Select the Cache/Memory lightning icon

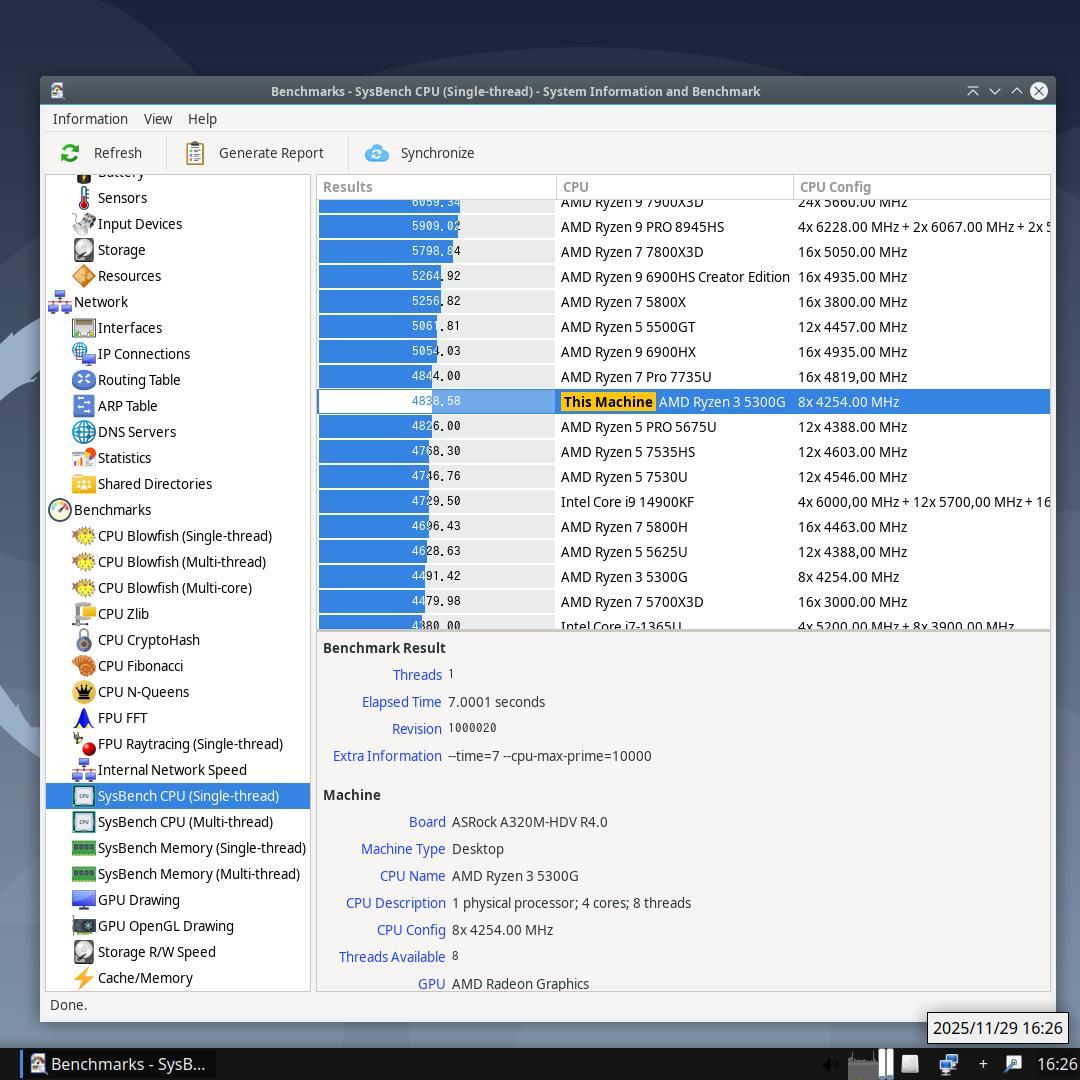[x=84, y=978]
